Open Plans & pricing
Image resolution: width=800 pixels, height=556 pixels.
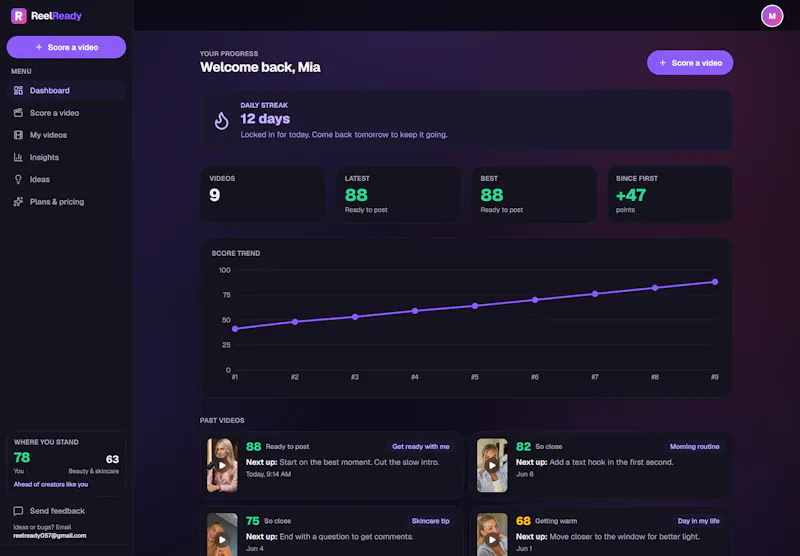click(66, 201)
